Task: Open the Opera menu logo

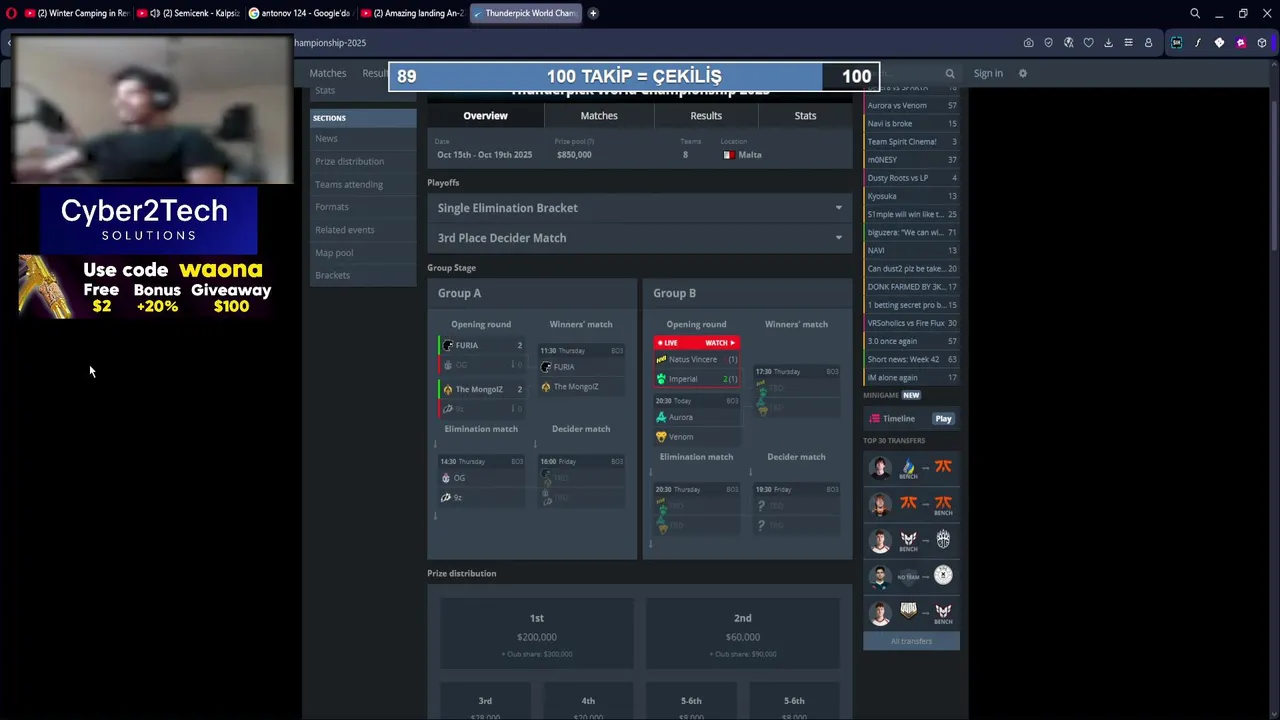Action: (x=11, y=13)
